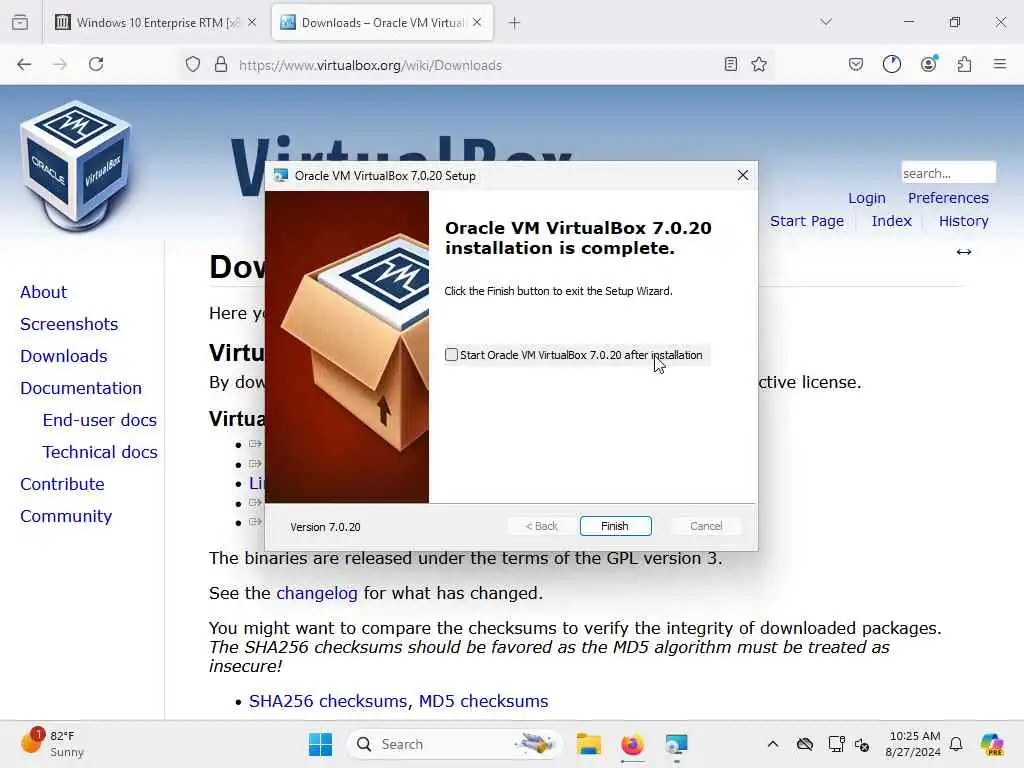Image resolution: width=1024 pixels, height=768 pixels.
Task: Open the Extensions puzzle icon
Action: tap(964, 64)
